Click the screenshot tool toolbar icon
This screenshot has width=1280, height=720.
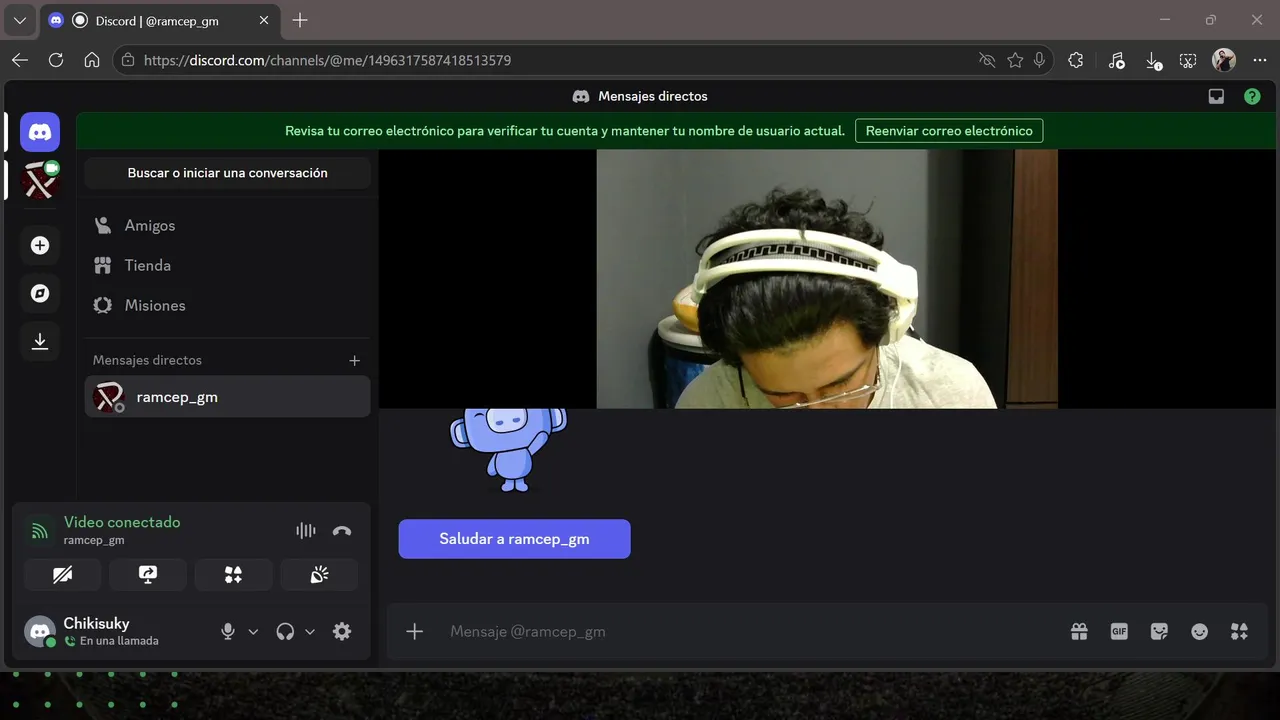[1188, 60]
